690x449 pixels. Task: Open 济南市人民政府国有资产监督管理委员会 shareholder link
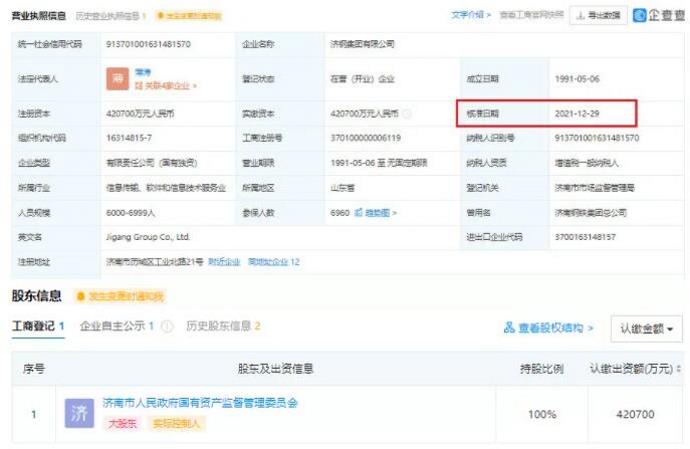click(200, 403)
